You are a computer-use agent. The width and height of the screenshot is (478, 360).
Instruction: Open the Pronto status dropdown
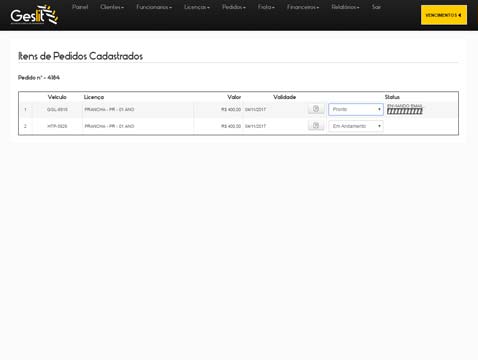356,109
